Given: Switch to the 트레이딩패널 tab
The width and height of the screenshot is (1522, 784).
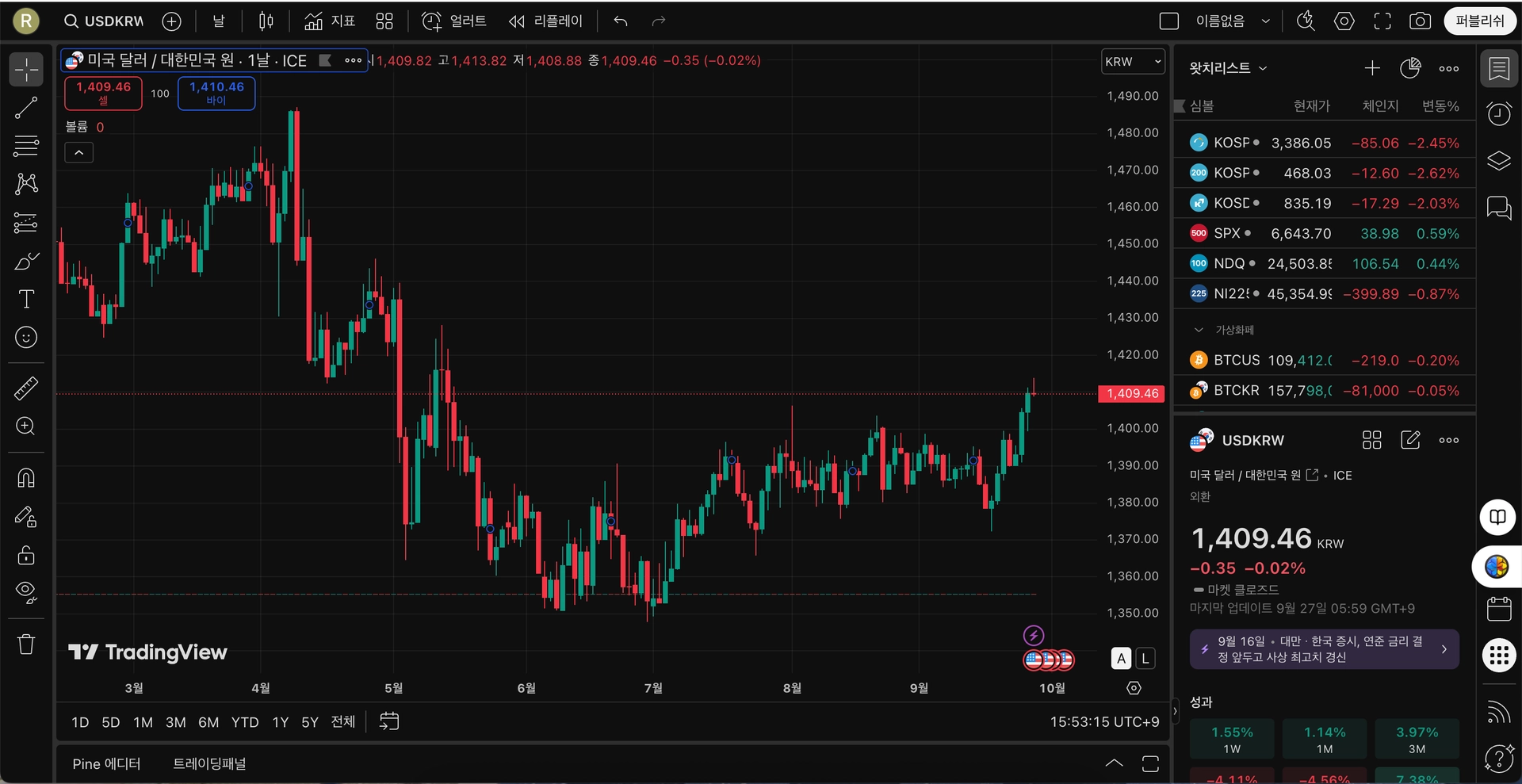Looking at the screenshot, I should (209, 764).
